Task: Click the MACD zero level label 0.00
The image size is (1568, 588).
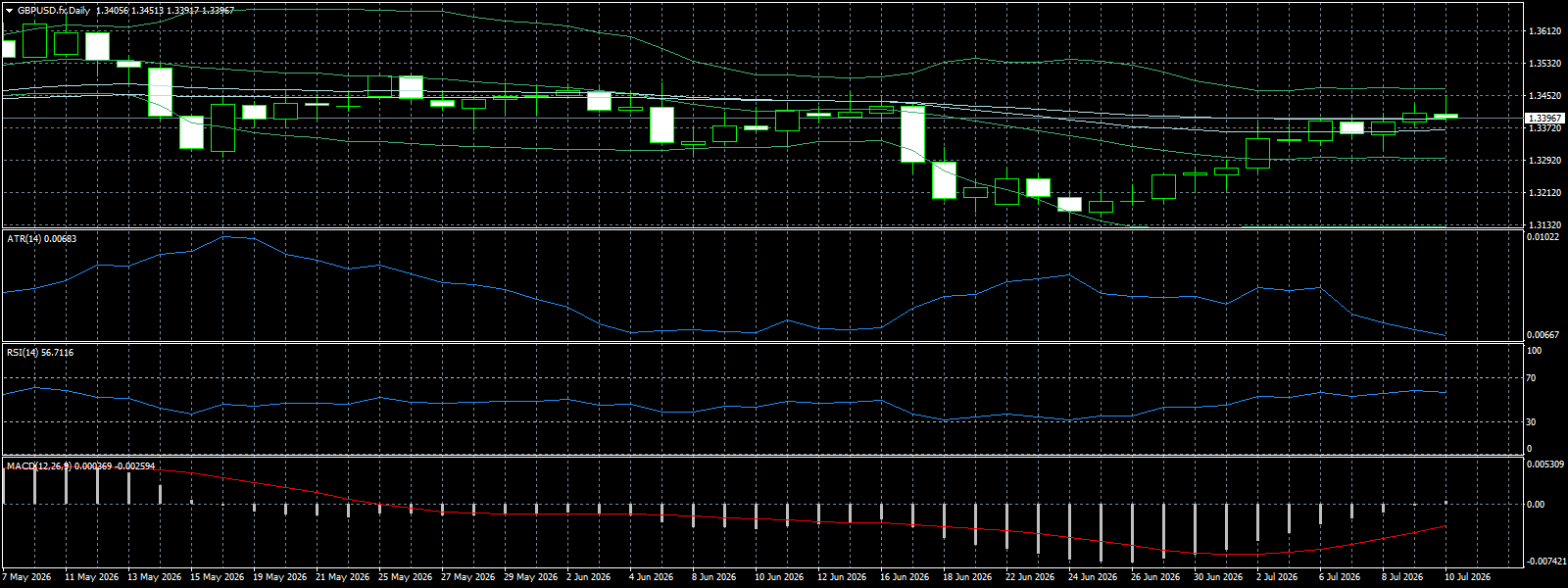Action: pos(1537,505)
